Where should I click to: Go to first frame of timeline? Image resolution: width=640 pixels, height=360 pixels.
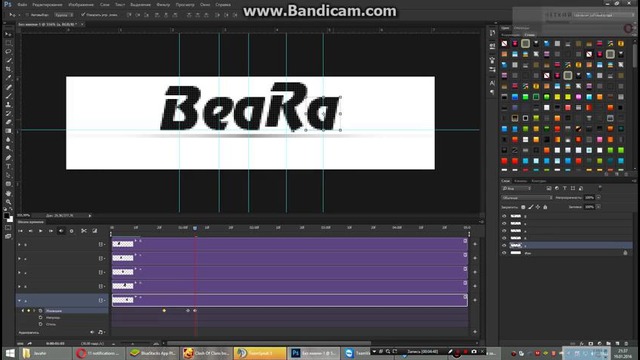click(x=20, y=231)
